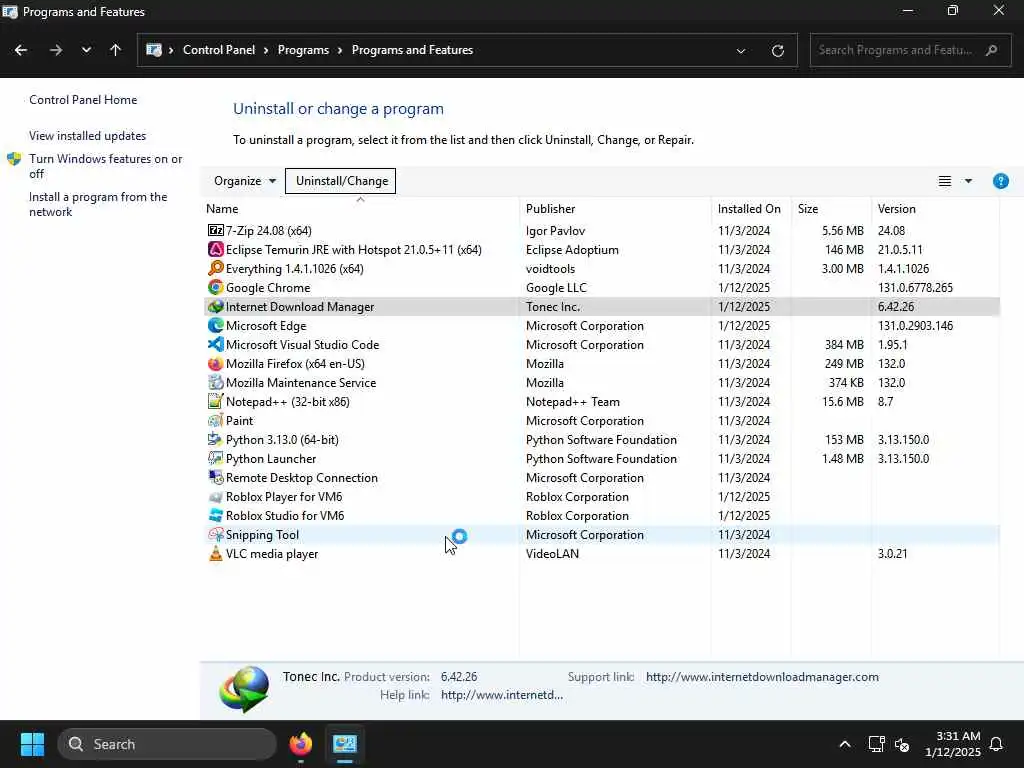Click the Mozilla Maintenance Service icon

216,382
